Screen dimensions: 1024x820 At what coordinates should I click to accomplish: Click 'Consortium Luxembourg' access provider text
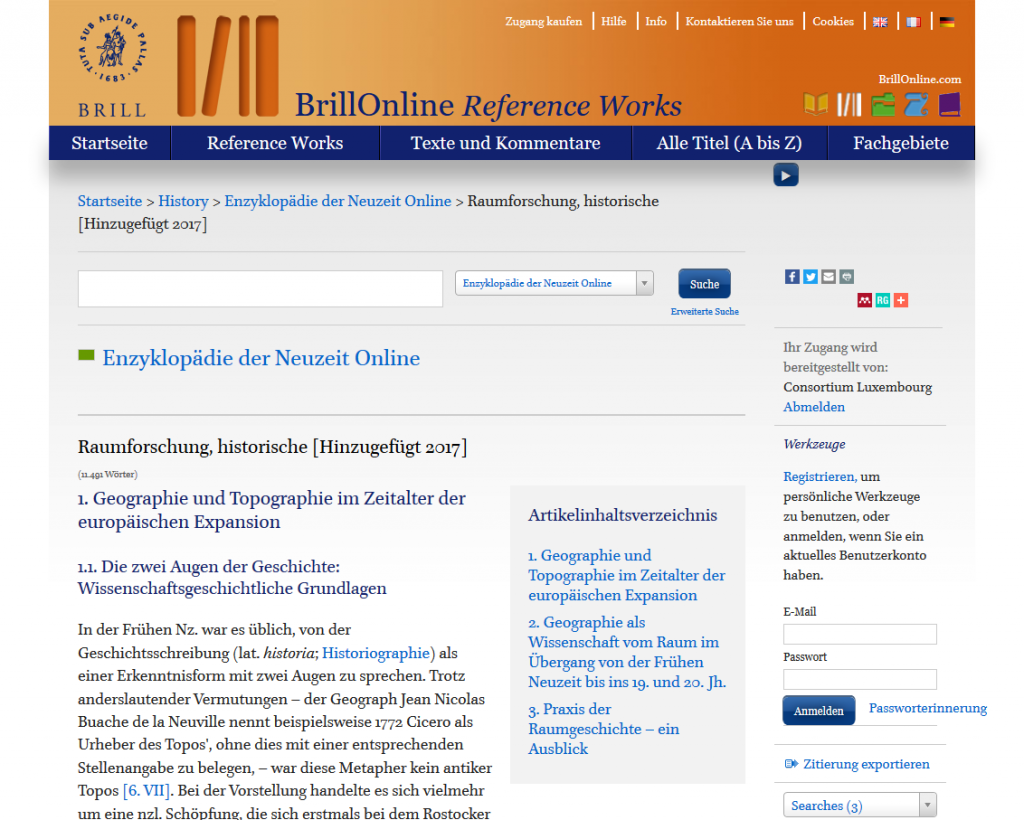point(857,387)
